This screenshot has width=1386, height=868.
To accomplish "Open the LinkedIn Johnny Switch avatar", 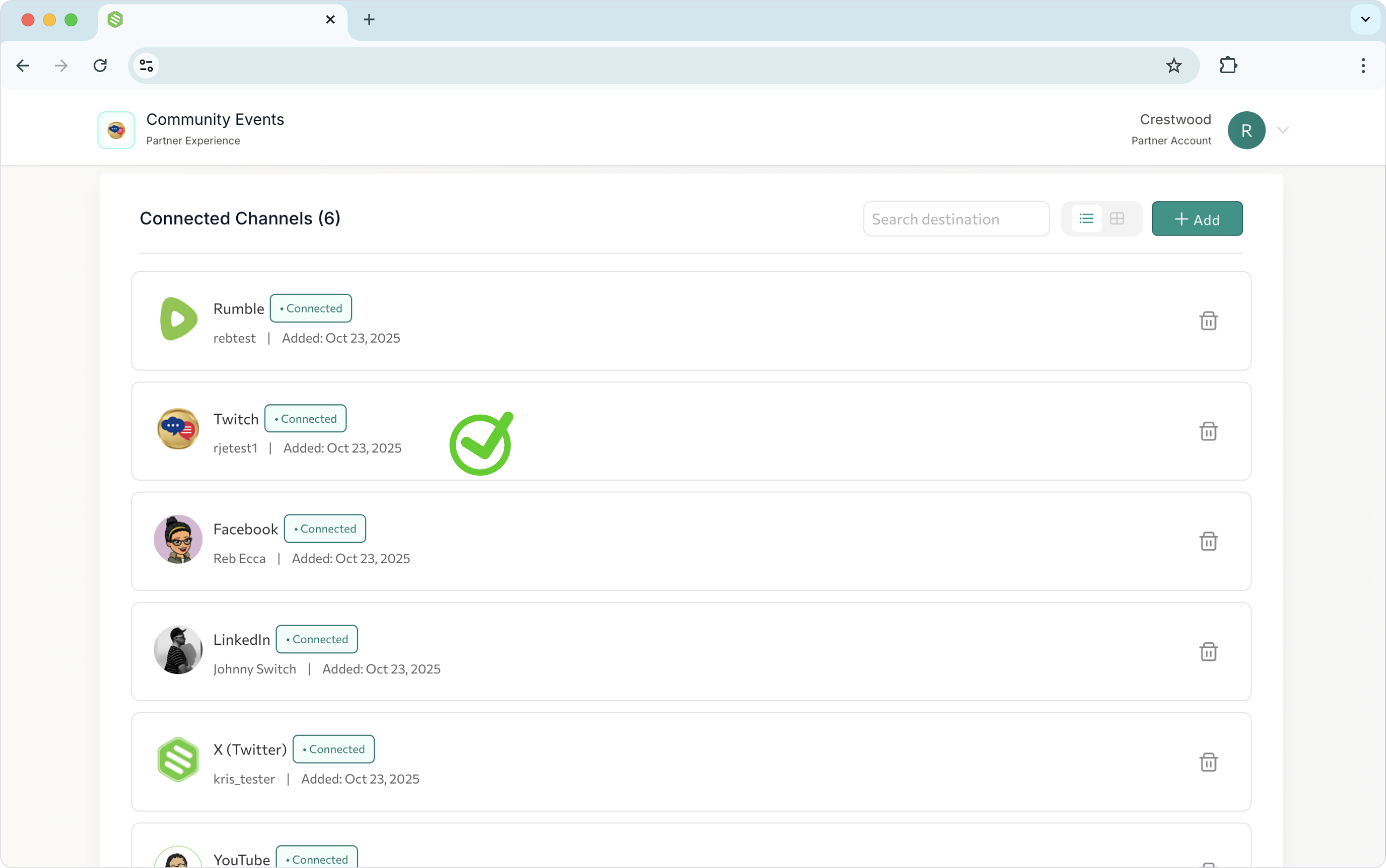I will click(x=178, y=649).
